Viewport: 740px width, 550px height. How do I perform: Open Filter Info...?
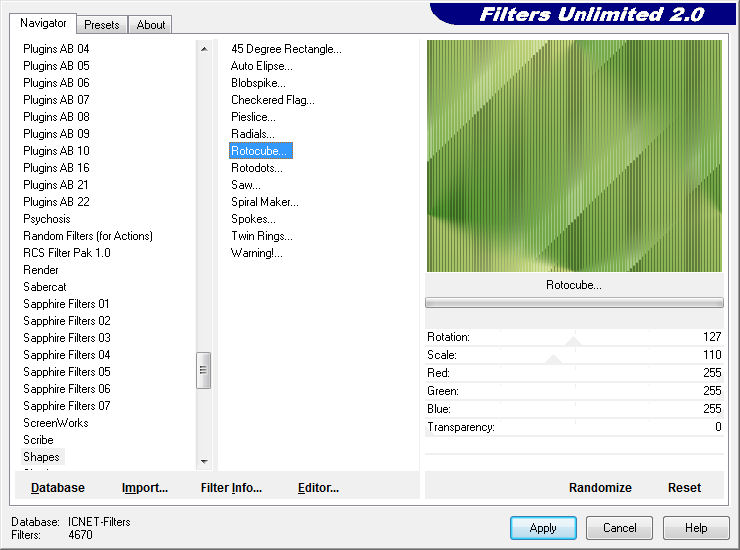pos(231,488)
